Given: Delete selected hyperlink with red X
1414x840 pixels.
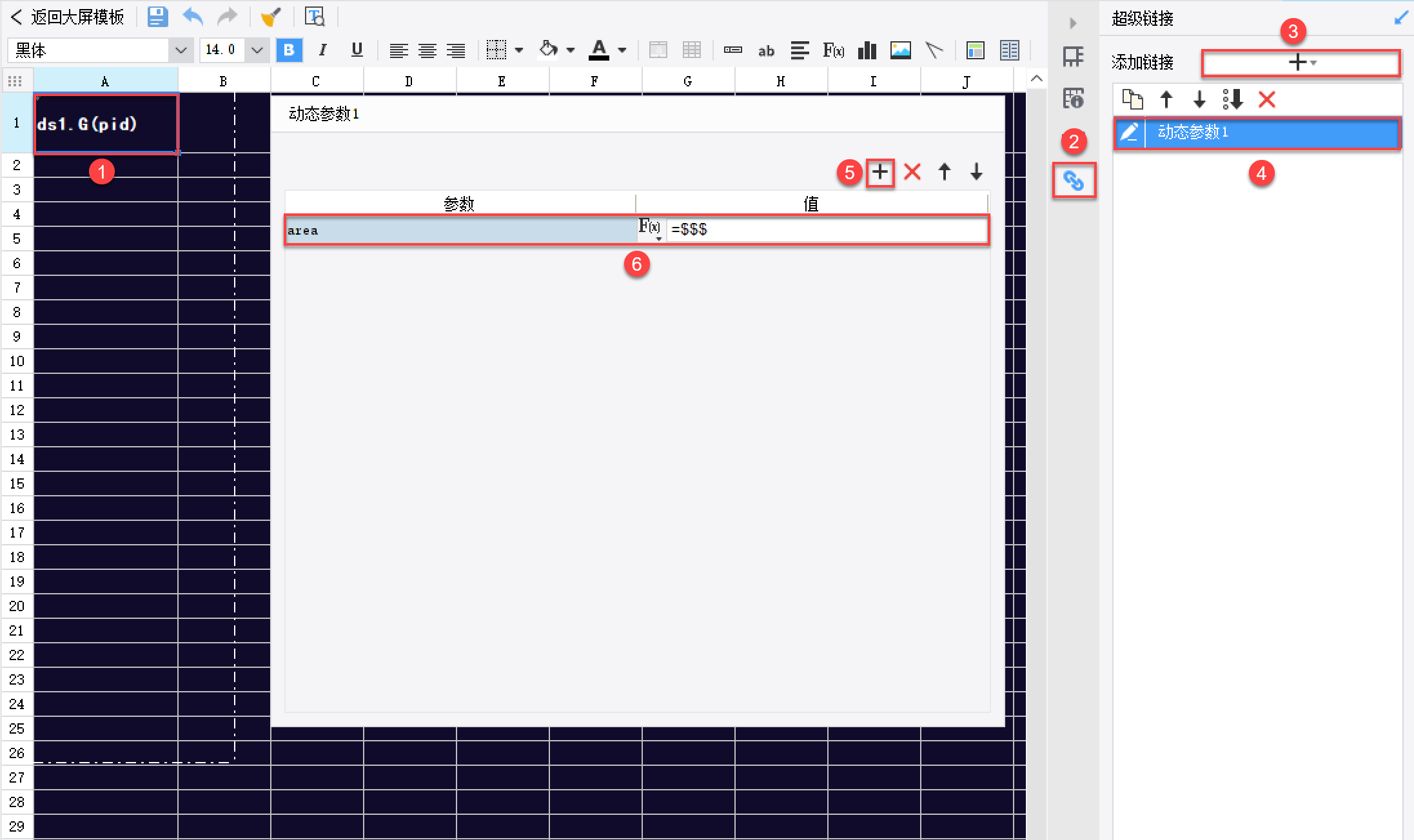Looking at the screenshot, I should pyautogui.click(x=1266, y=99).
